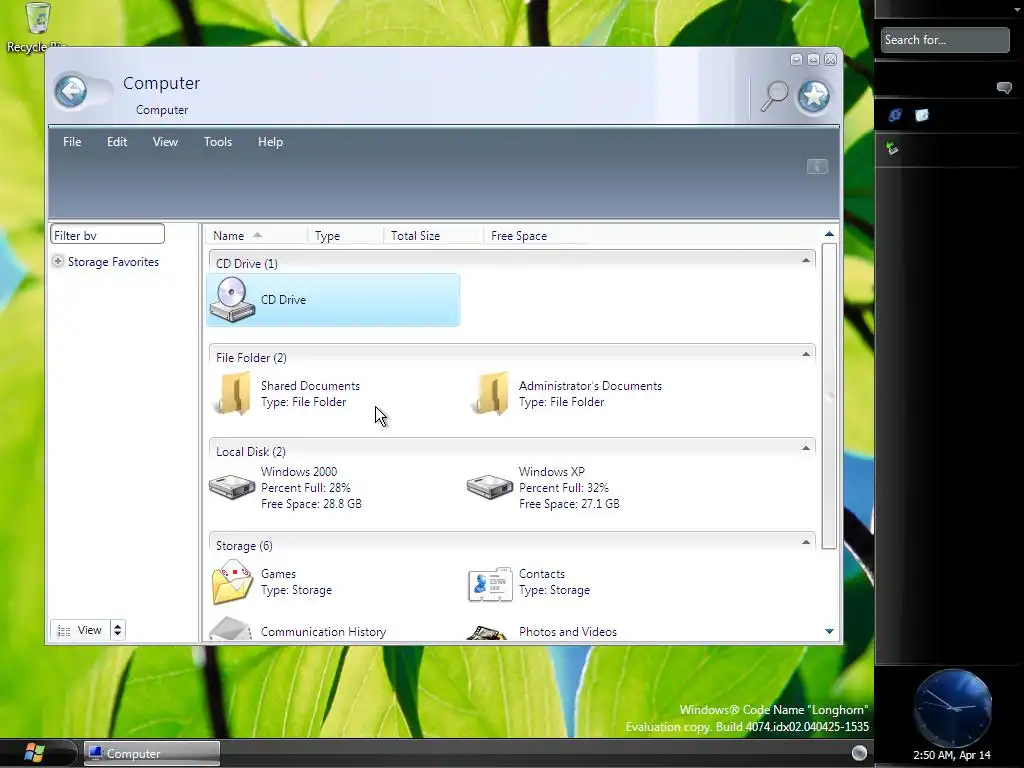
Task: Open the Start menu Windows logo
Action: (x=34, y=753)
